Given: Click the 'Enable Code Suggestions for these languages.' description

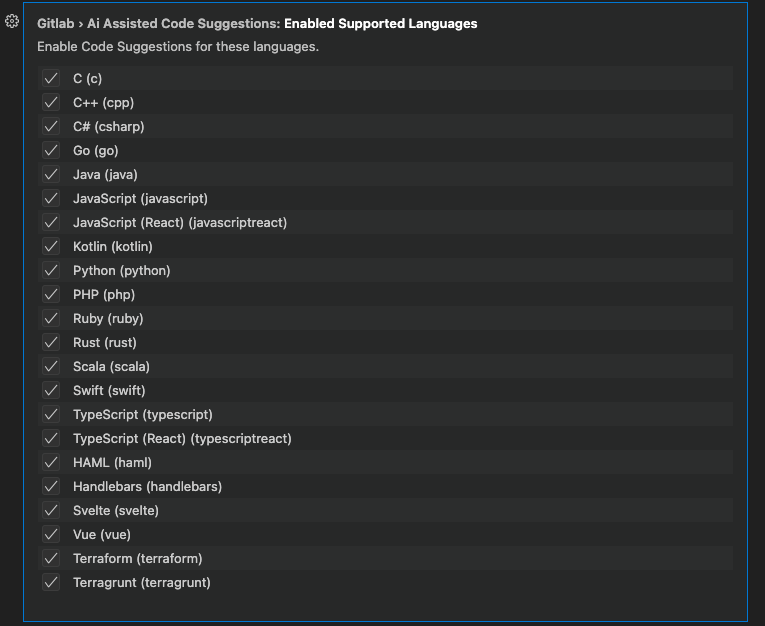Looking at the screenshot, I should [x=178, y=46].
